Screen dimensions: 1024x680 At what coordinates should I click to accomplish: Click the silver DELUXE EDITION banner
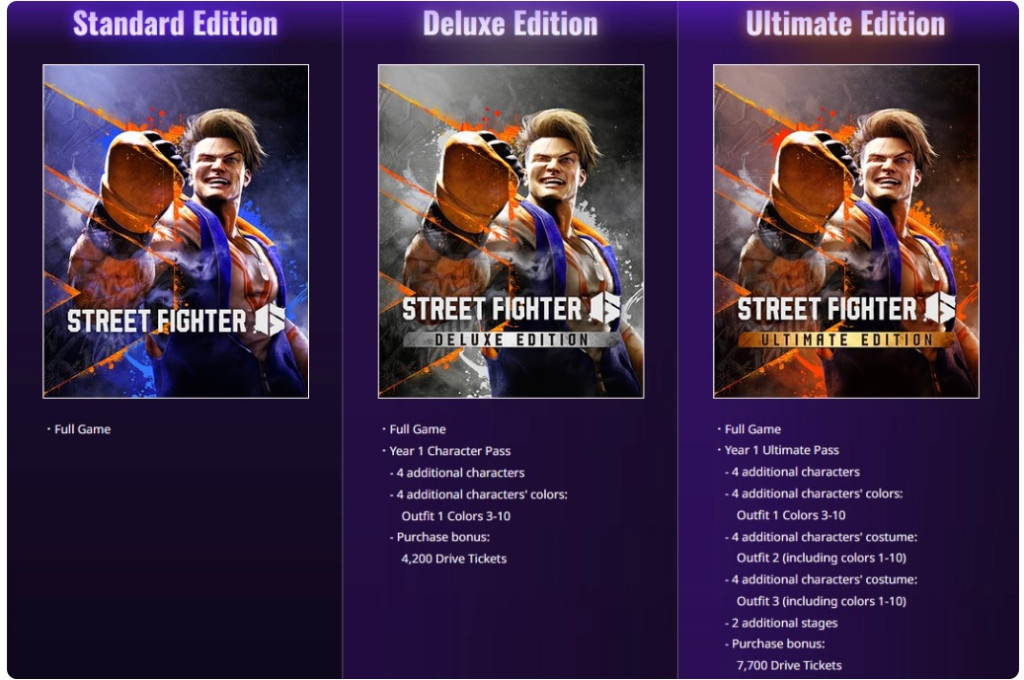(x=511, y=340)
